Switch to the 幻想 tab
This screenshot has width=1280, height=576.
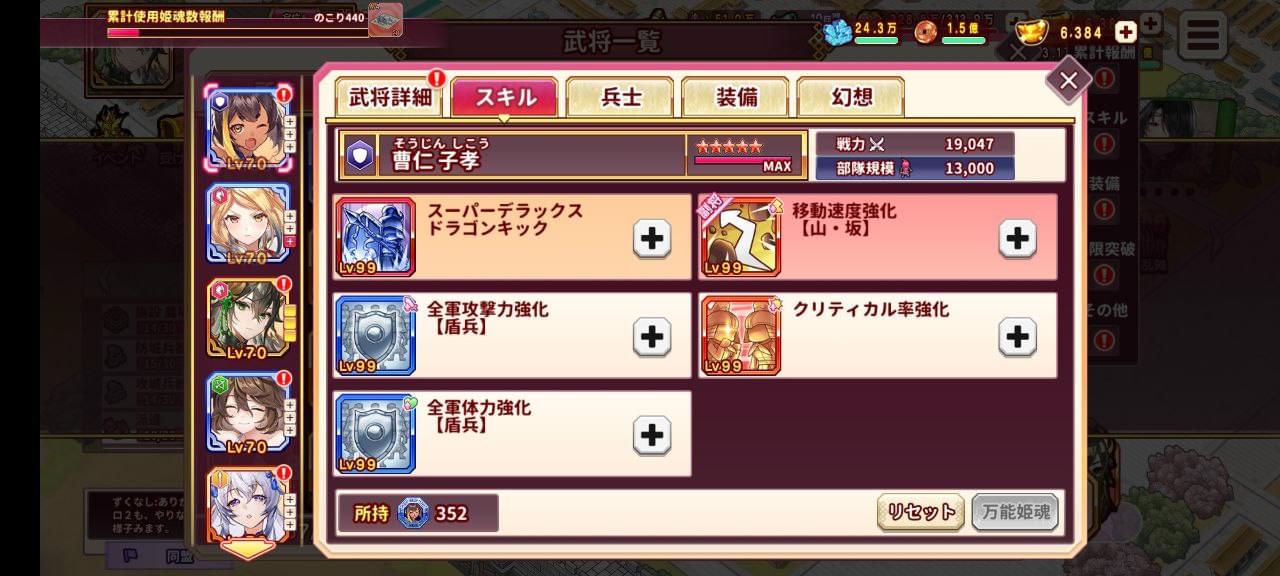tap(851, 97)
